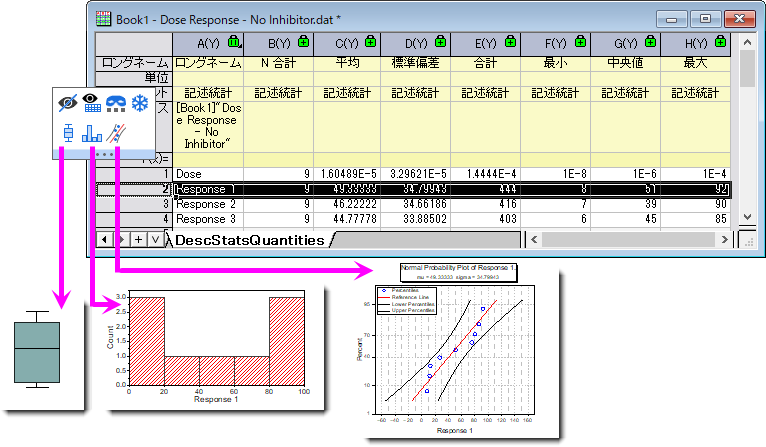Click the 標準偏差 long name cell
Image resolution: width=766 pixels, height=447 pixels.
coord(416,63)
